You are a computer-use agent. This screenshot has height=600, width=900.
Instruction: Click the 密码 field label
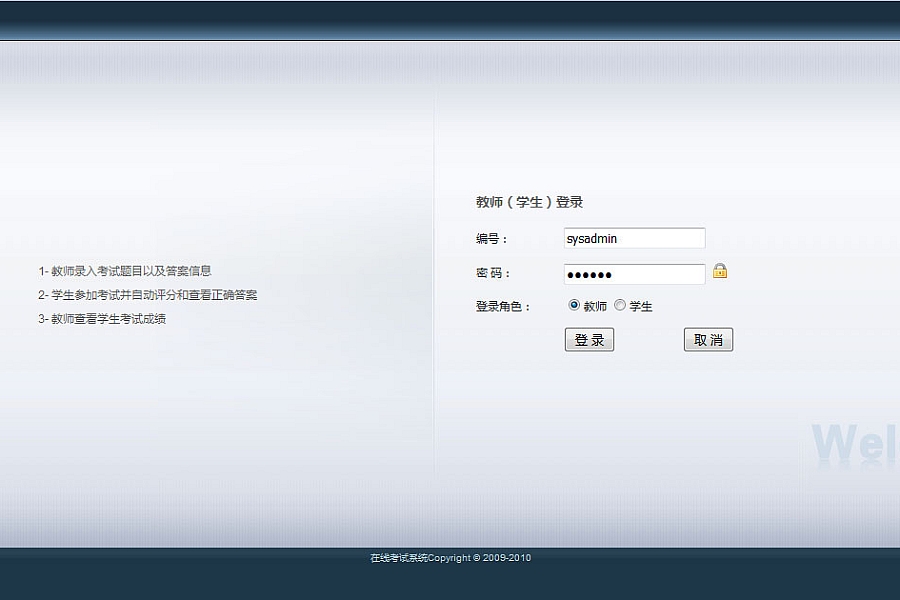coord(492,273)
